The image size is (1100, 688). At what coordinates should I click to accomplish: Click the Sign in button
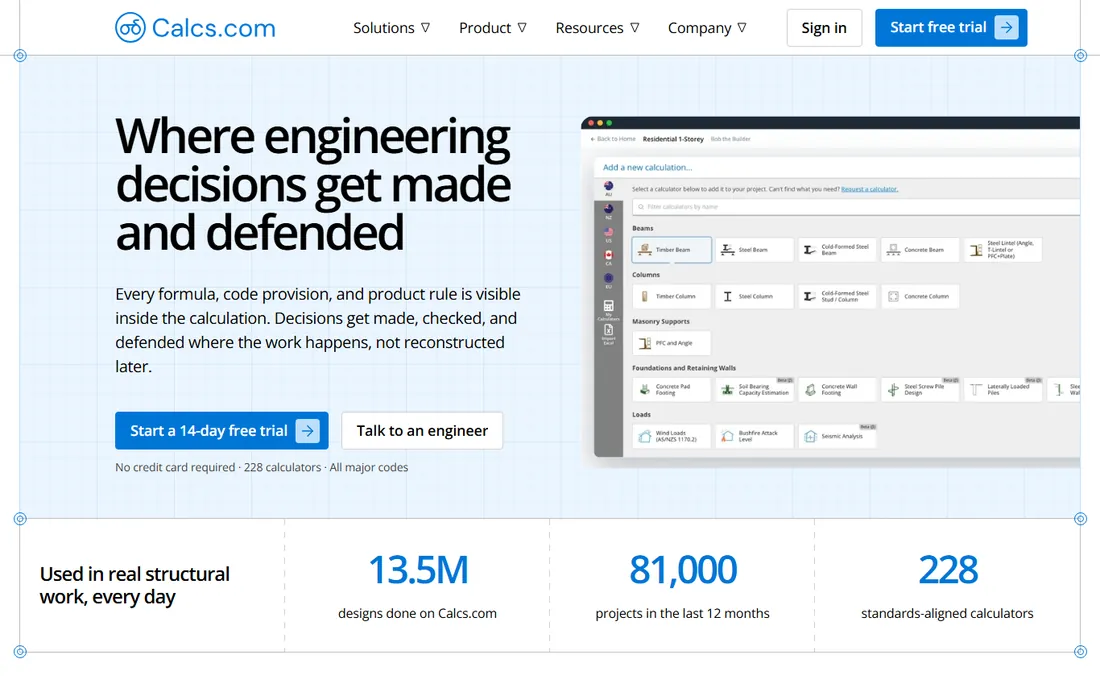[824, 28]
